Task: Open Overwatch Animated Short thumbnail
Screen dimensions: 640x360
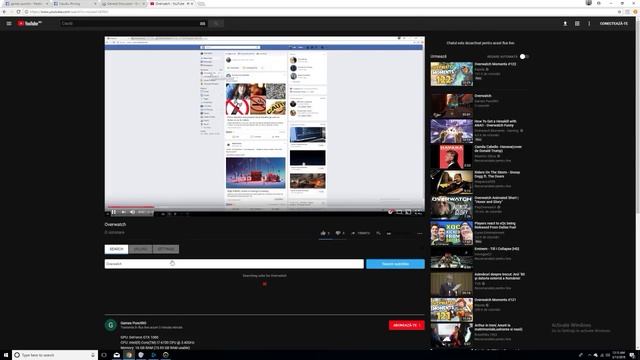Action: tap(451, 208)
